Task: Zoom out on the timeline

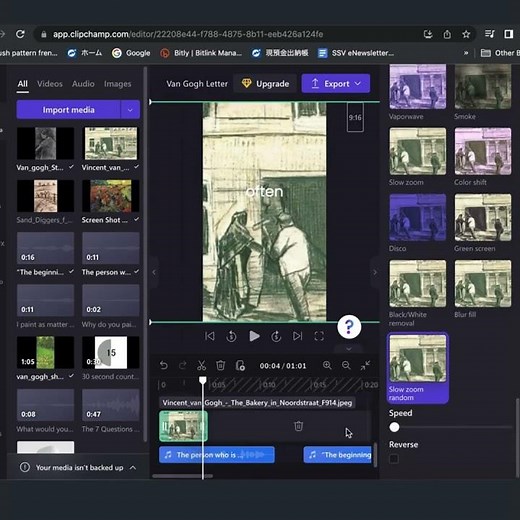Action: pos(346,365)
